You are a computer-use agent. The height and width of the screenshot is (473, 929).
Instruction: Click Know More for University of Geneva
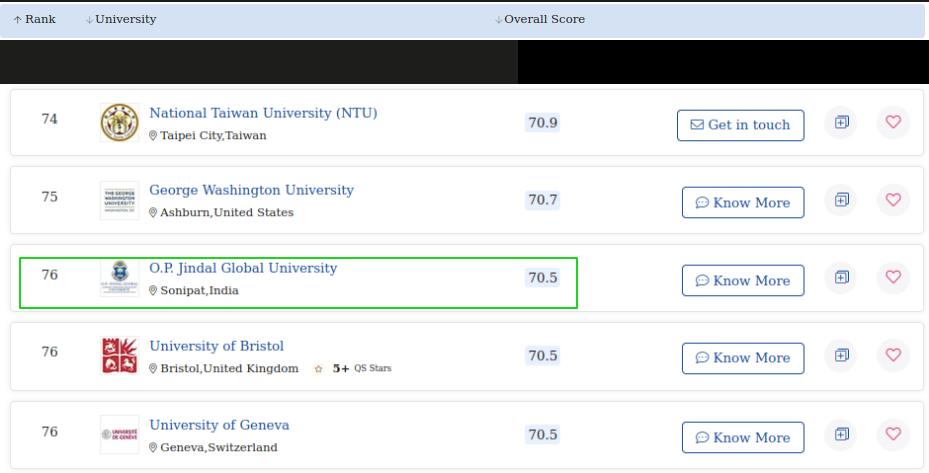[x=743, y=437]
